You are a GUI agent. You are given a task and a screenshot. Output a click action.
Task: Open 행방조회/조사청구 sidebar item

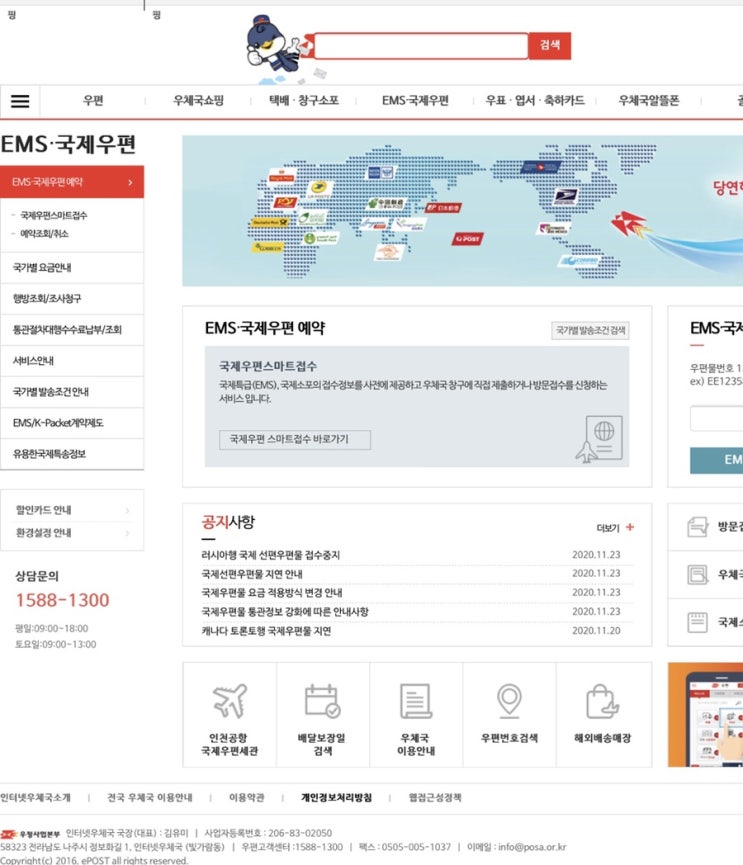[x=72, y=299]
